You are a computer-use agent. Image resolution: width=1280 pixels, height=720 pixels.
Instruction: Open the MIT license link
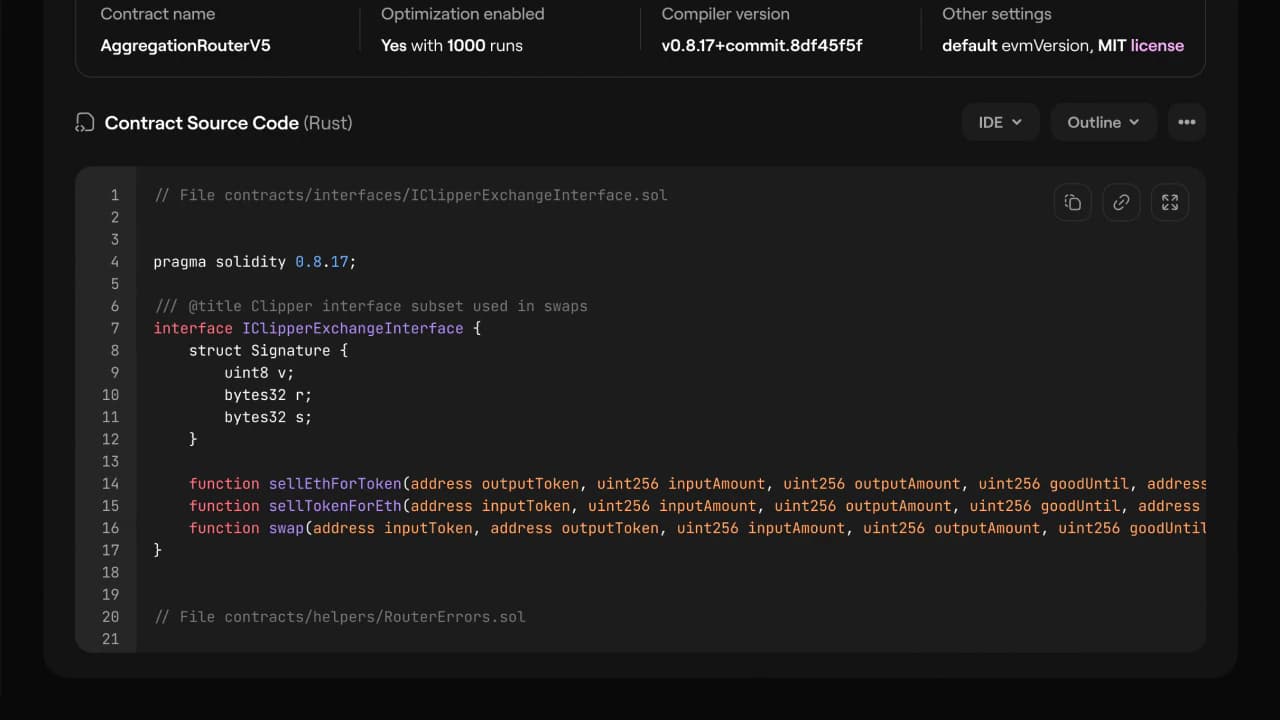[1157, 45]
